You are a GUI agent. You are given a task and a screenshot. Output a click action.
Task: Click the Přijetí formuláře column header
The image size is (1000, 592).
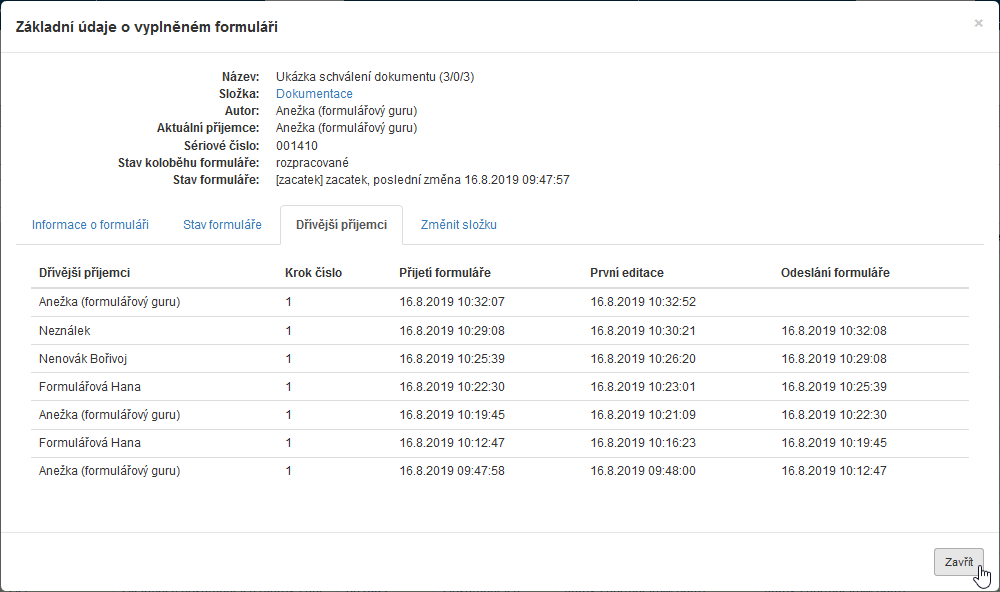pyautogui.click(x=445, y=273)
